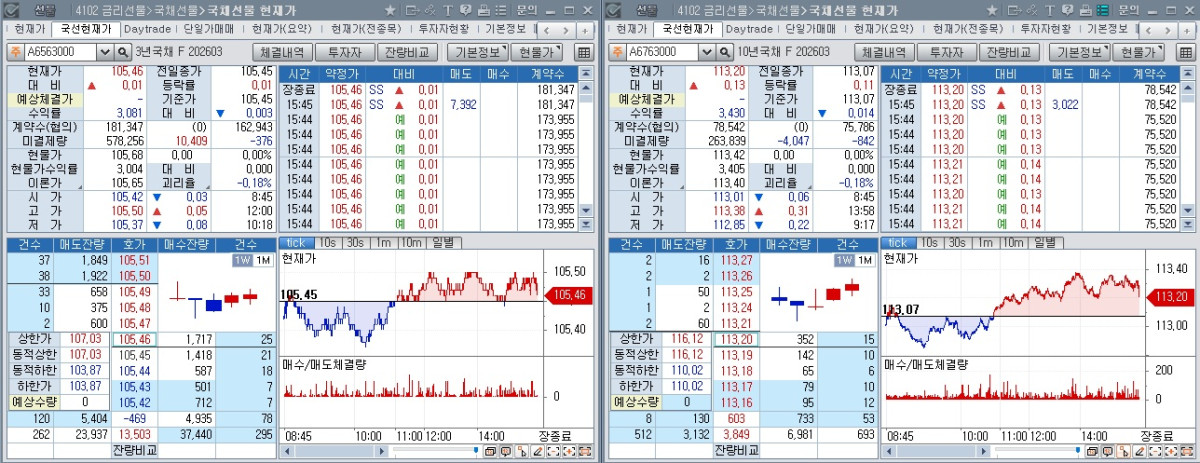Click tab scroll-right arrow in left window

(566, 31)
